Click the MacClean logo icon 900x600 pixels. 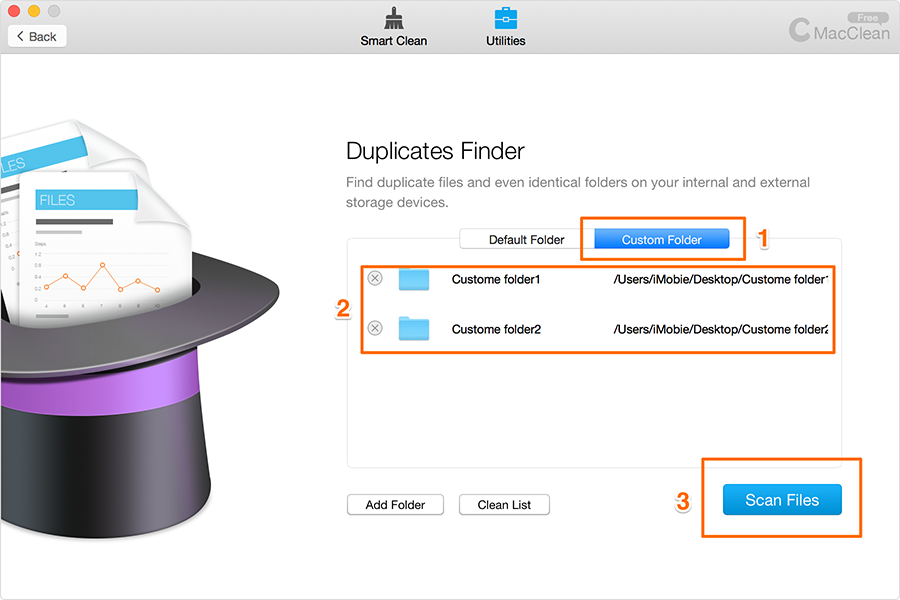click(x=800, y=30)
